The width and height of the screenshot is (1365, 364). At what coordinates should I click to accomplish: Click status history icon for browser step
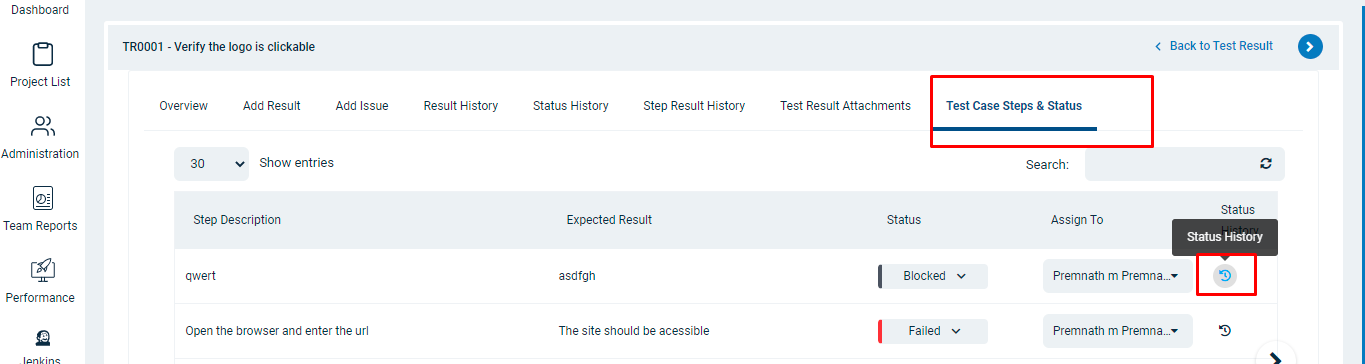1225,331
